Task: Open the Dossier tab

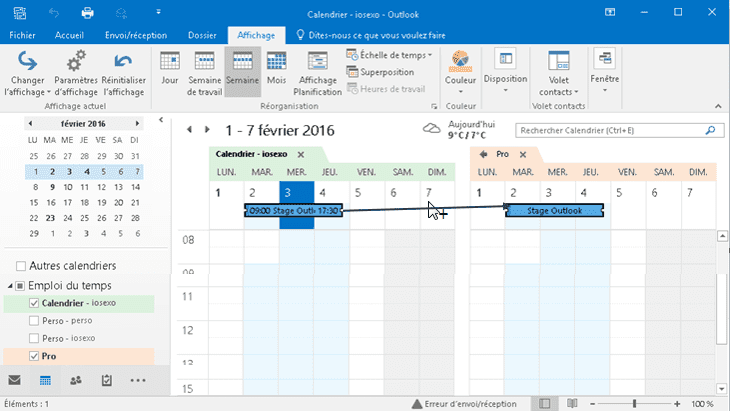Action: [202, 35]
